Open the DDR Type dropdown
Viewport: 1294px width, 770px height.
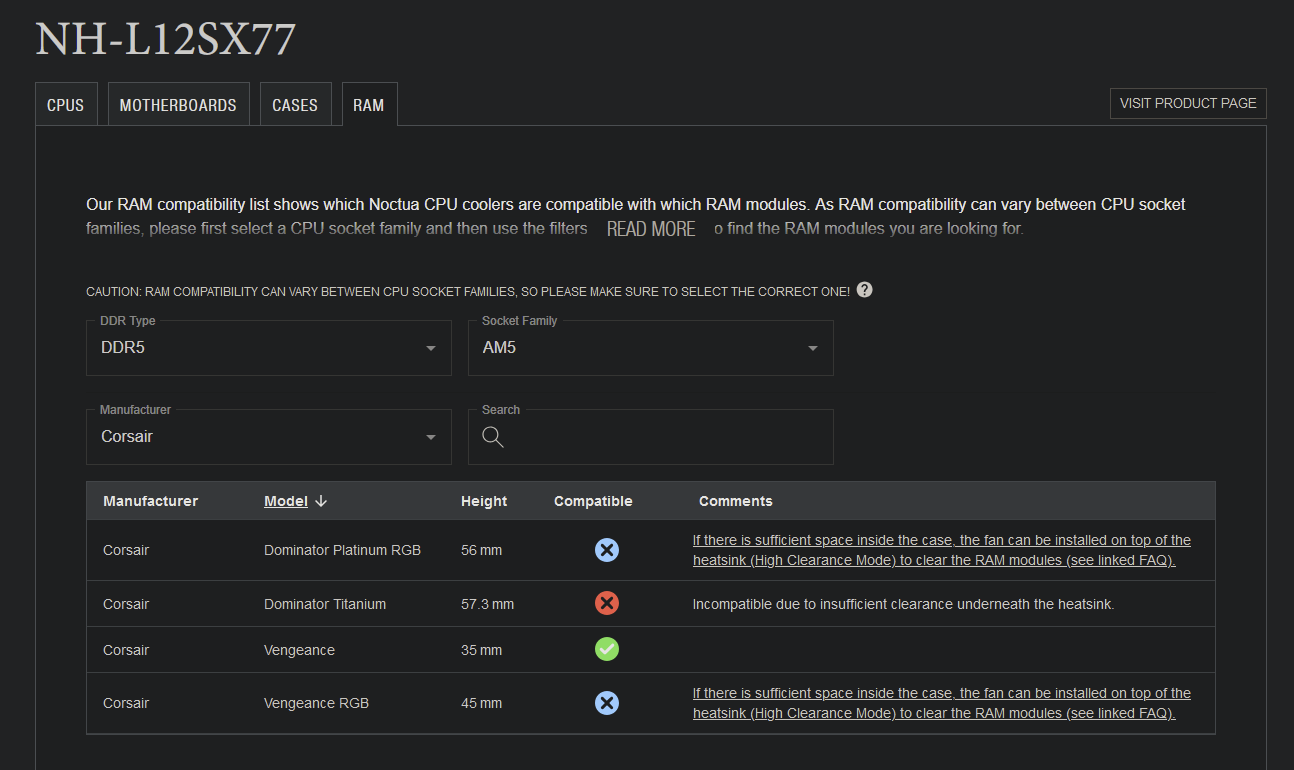269,348
